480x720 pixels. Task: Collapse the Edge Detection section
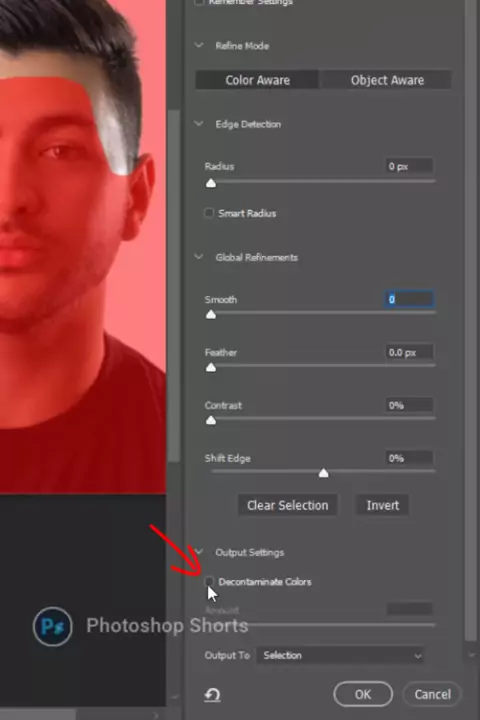point(199,124)
